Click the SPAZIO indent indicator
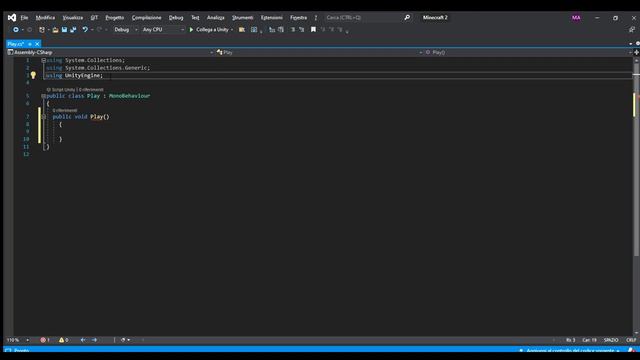 point(611,340)
